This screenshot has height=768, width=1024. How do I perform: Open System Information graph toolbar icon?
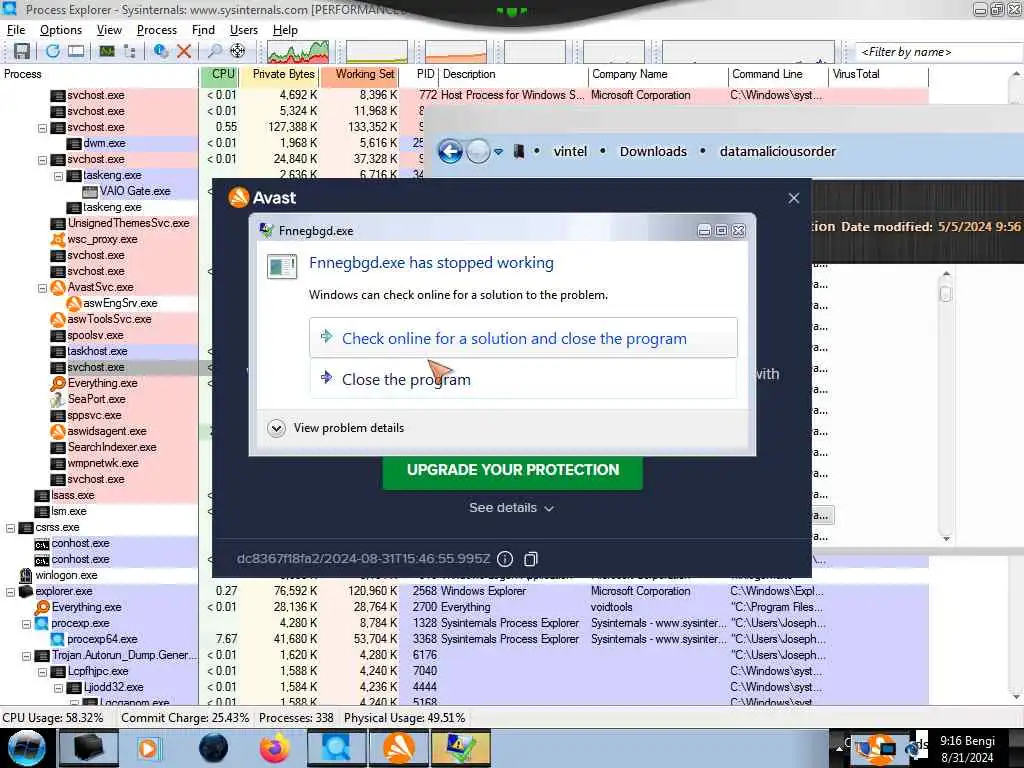coord(107,51)
